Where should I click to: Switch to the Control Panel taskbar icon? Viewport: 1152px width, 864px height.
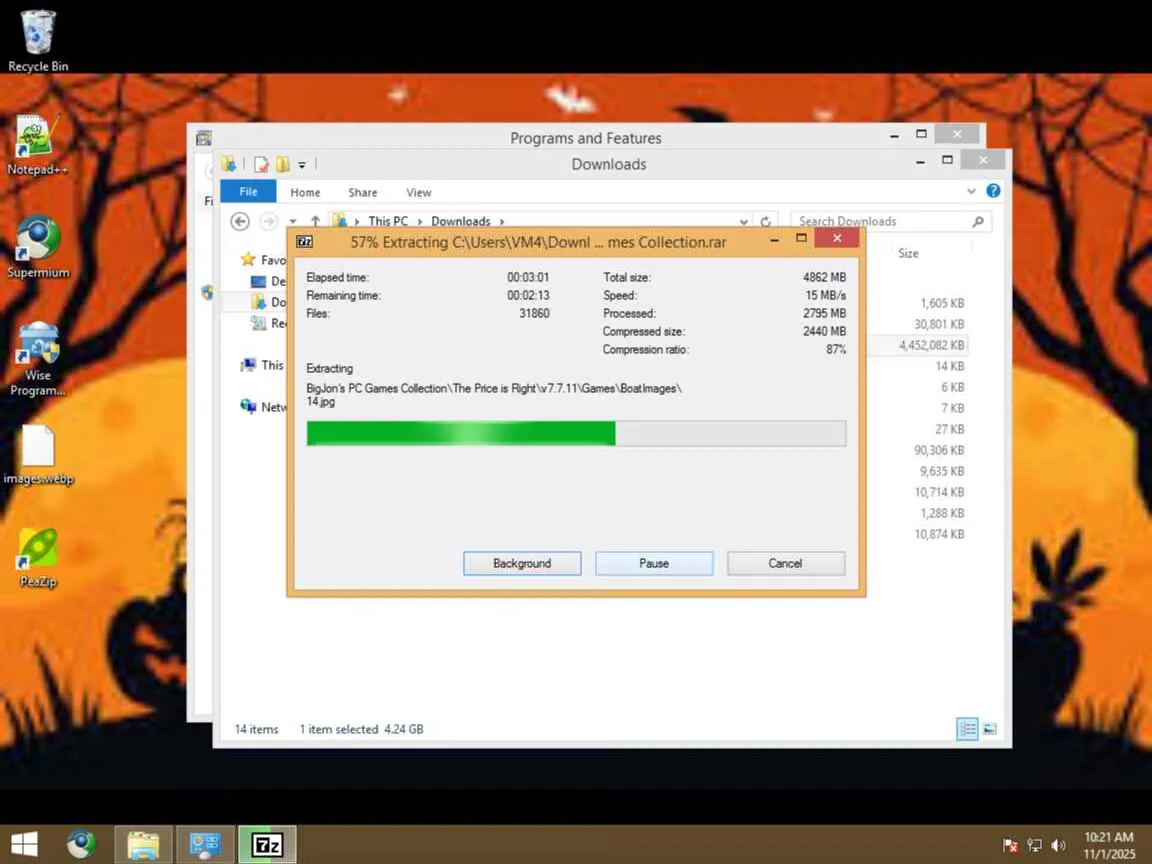[205, 844]
